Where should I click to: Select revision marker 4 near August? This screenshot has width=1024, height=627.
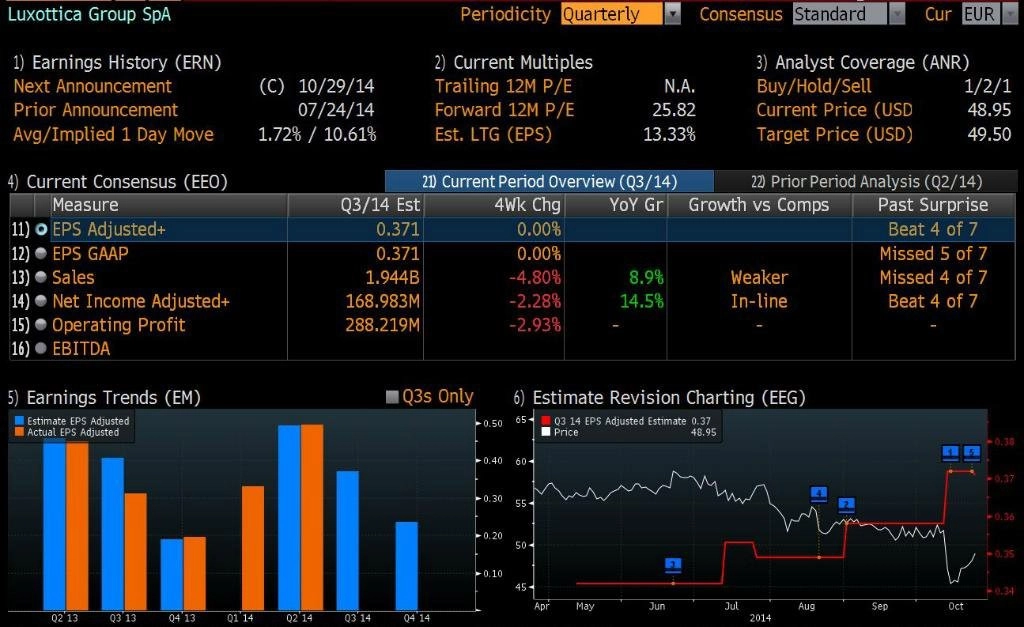pyautogui.click(x=818, y=494)
